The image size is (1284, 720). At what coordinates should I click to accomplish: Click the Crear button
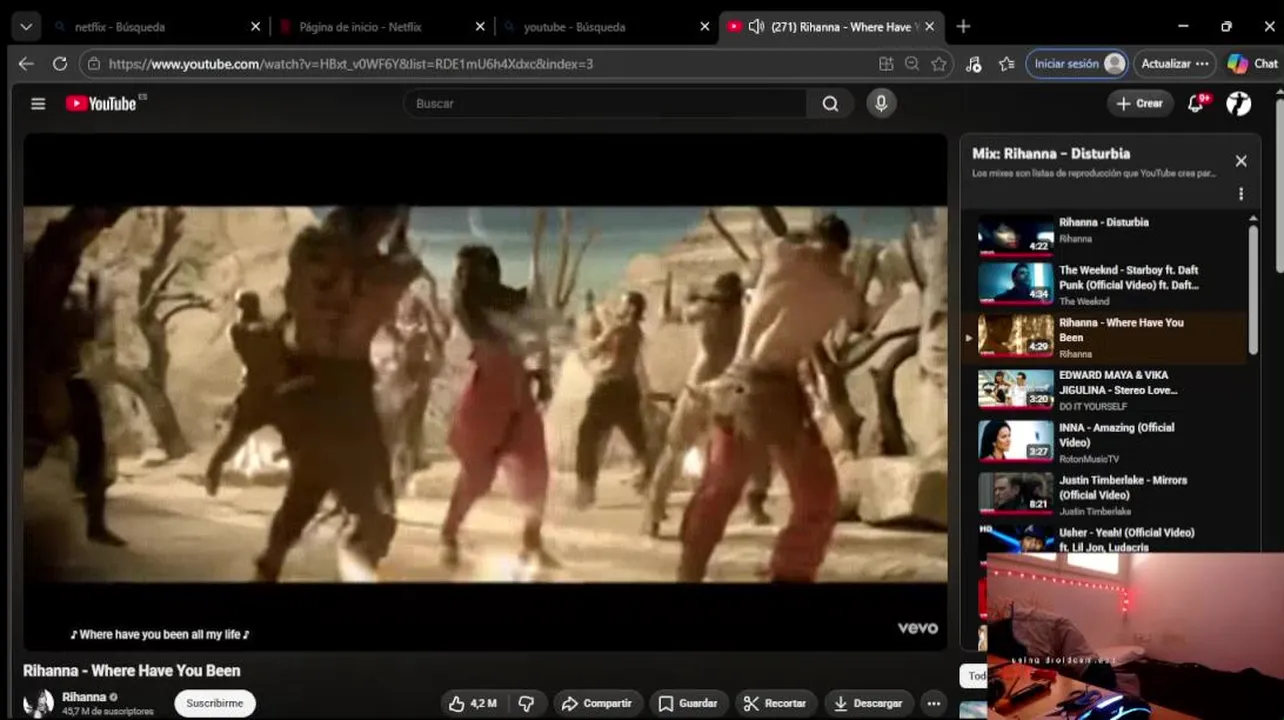[x=1140, y=103]
